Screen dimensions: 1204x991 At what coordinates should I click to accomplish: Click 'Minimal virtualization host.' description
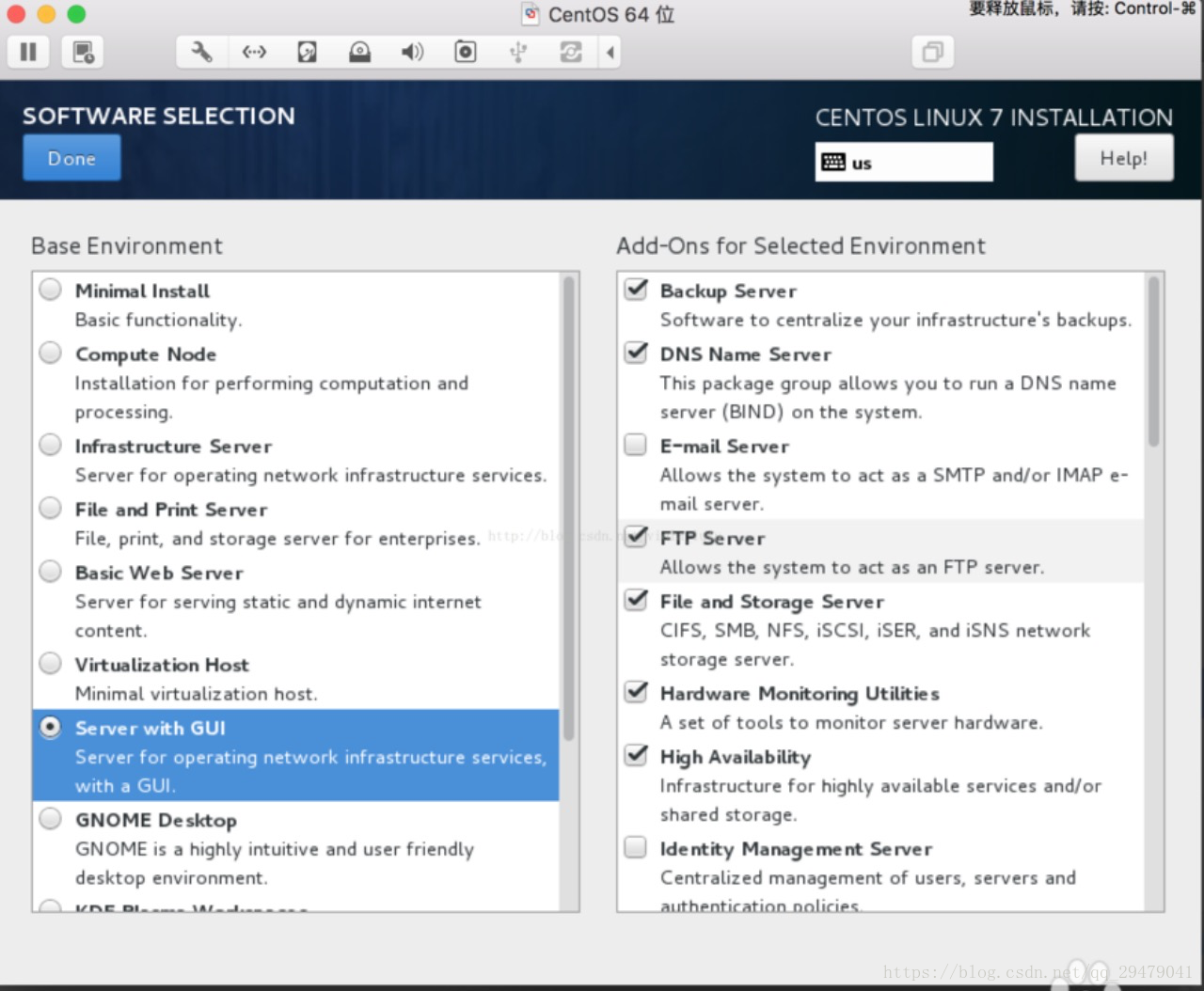[x=197, y=694]
